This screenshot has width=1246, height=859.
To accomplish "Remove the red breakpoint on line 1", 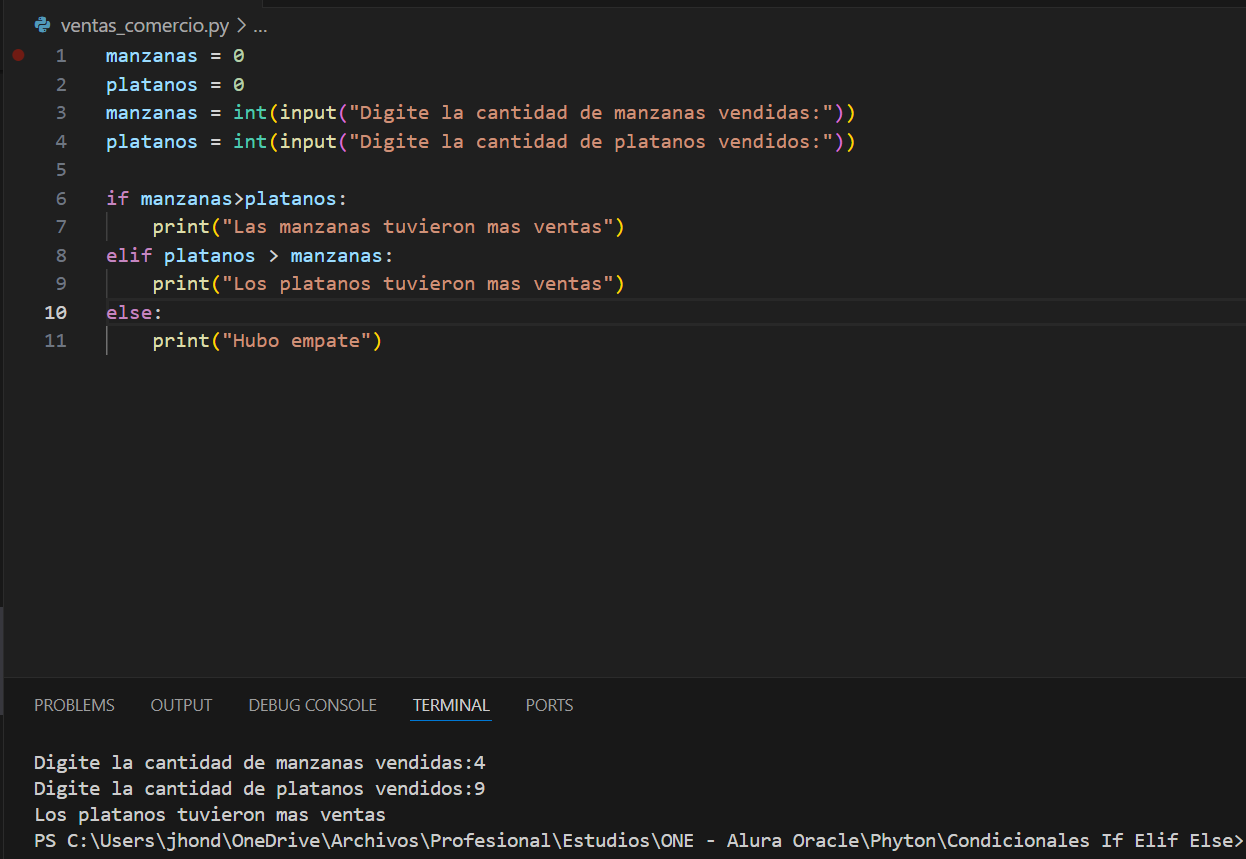I will (18, 56).
